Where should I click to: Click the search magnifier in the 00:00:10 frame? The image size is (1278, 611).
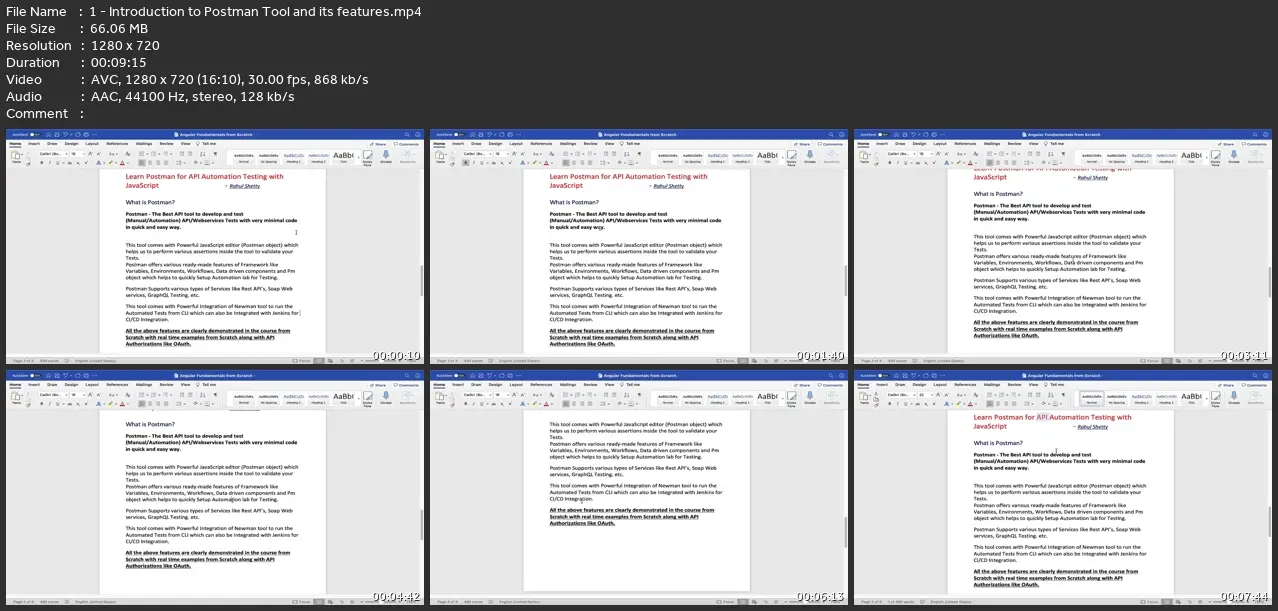coord(407,134)
